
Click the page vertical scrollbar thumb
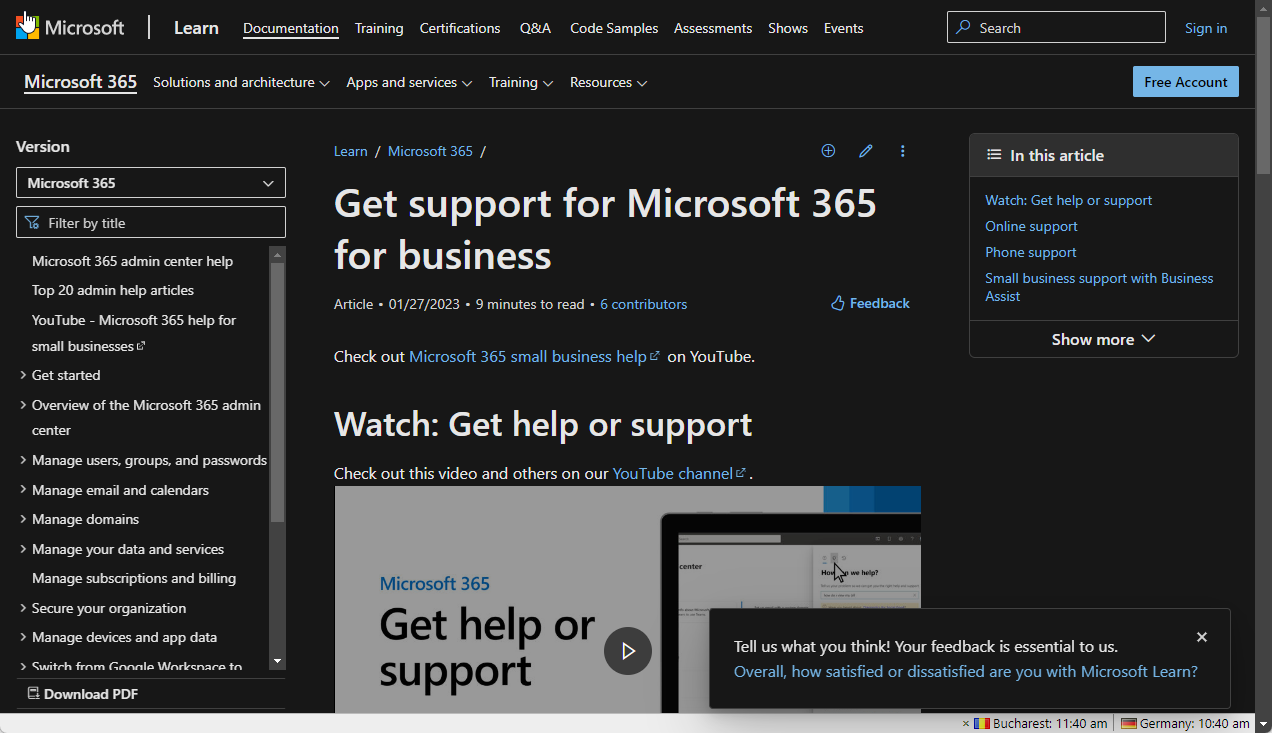pos(1263,95)
